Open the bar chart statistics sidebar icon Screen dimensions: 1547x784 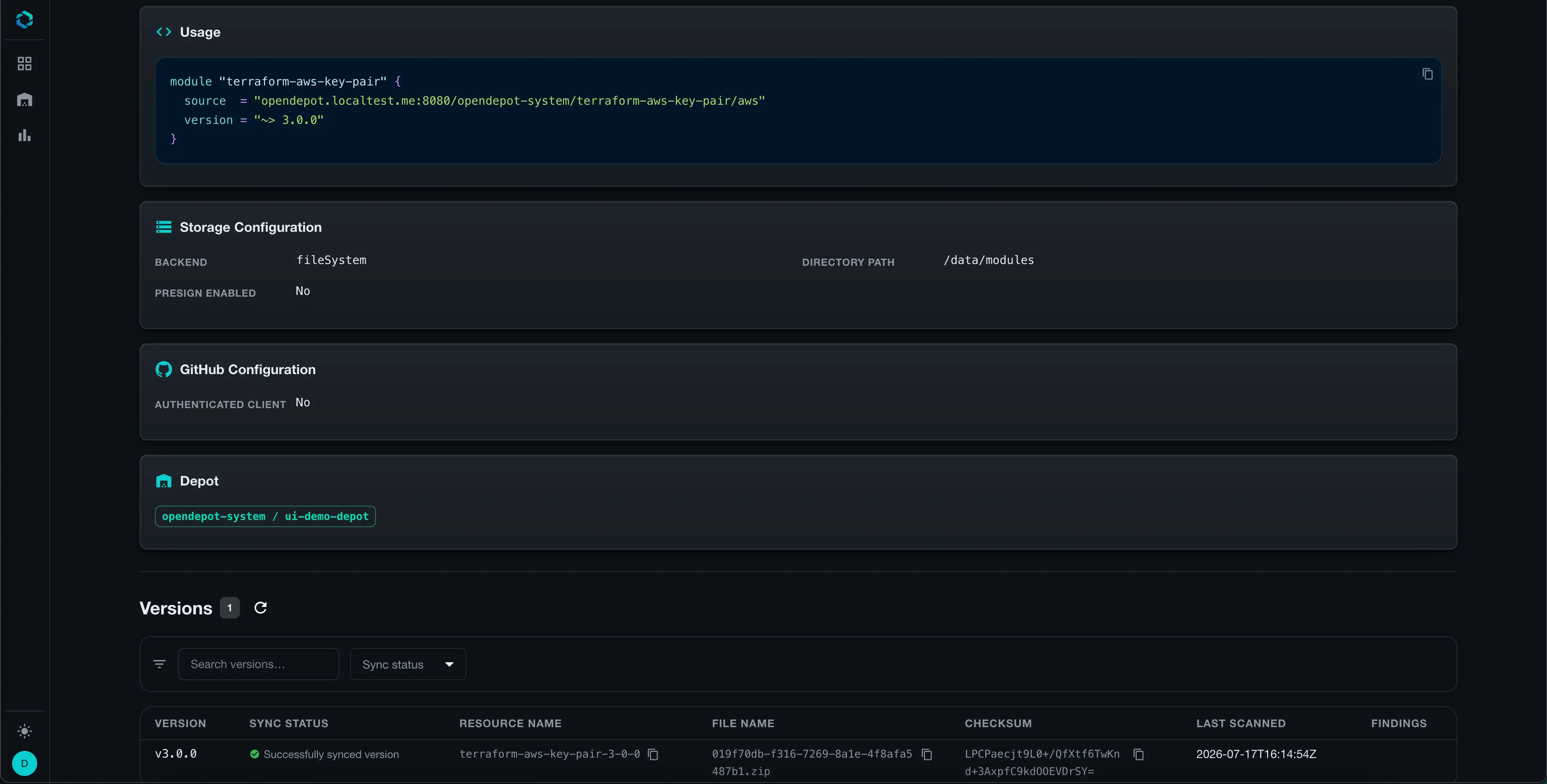pos(25,135)
